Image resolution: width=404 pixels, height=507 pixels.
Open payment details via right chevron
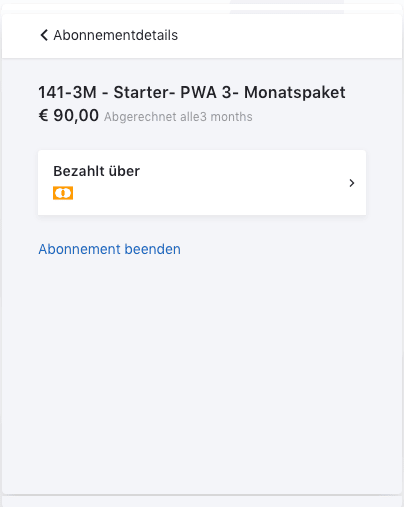[x=352, y=183]
